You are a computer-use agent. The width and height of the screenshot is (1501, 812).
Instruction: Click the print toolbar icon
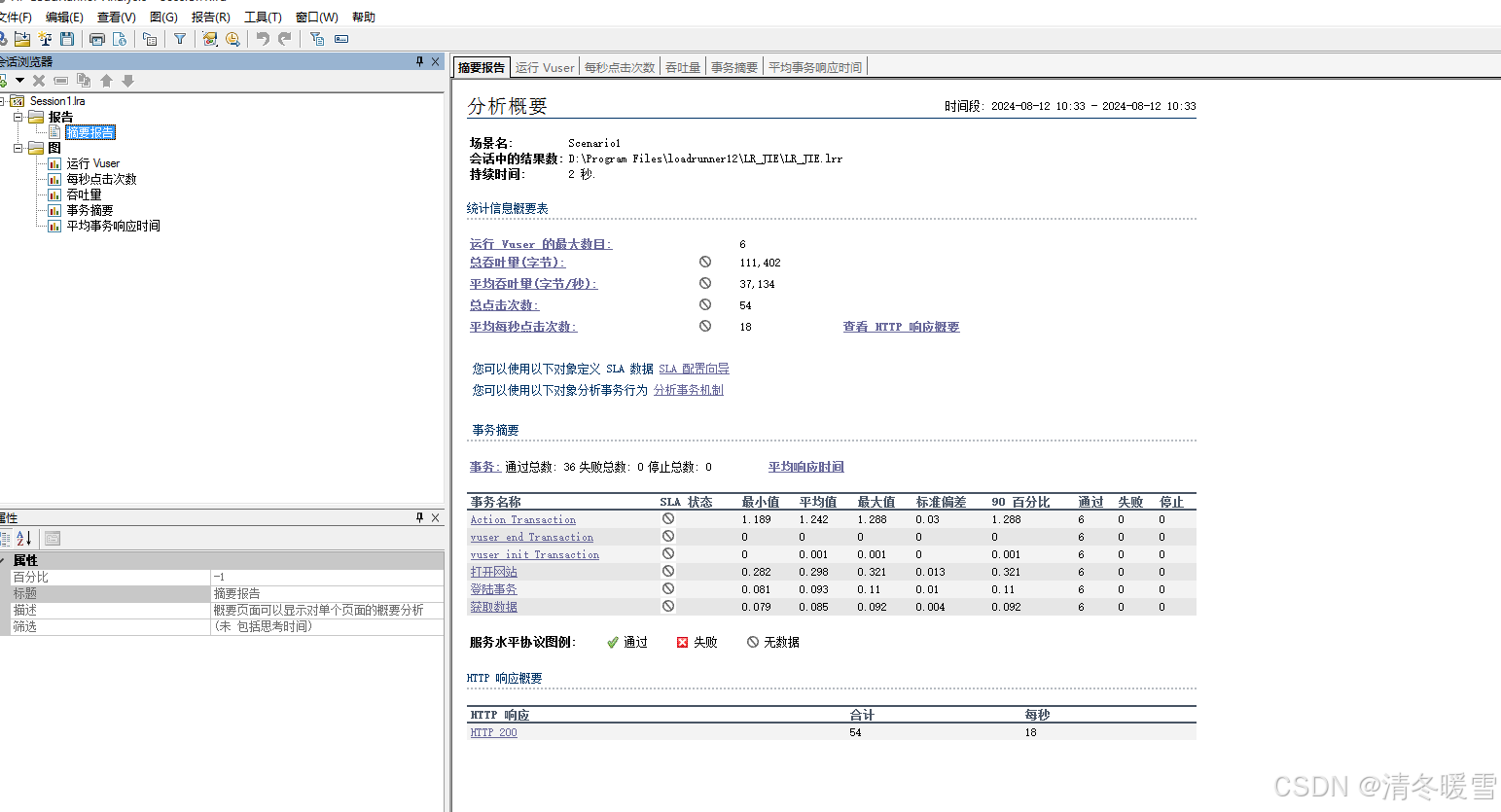click(97, 39)
